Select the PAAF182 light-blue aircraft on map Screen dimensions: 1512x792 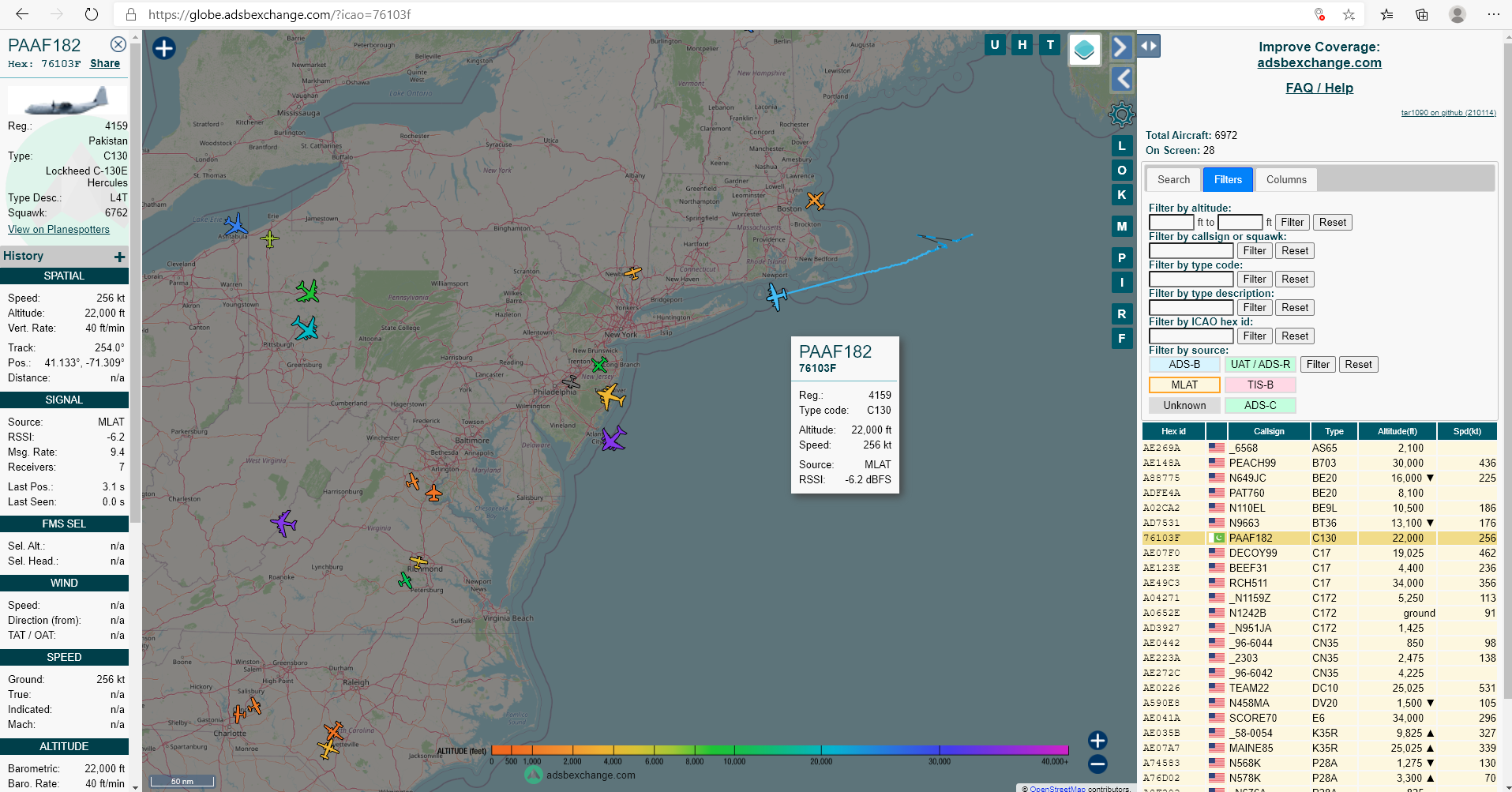click(777, 297)
